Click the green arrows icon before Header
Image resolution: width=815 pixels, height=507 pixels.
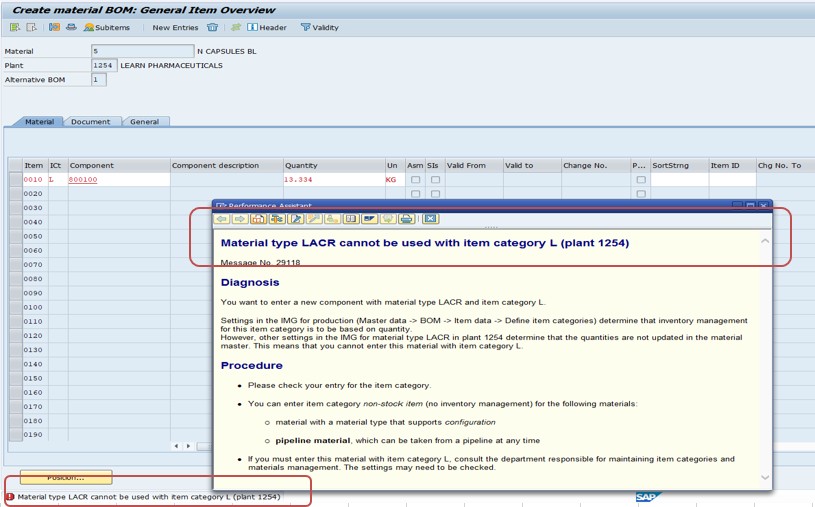pyautogui.click(x=235, y=27)
